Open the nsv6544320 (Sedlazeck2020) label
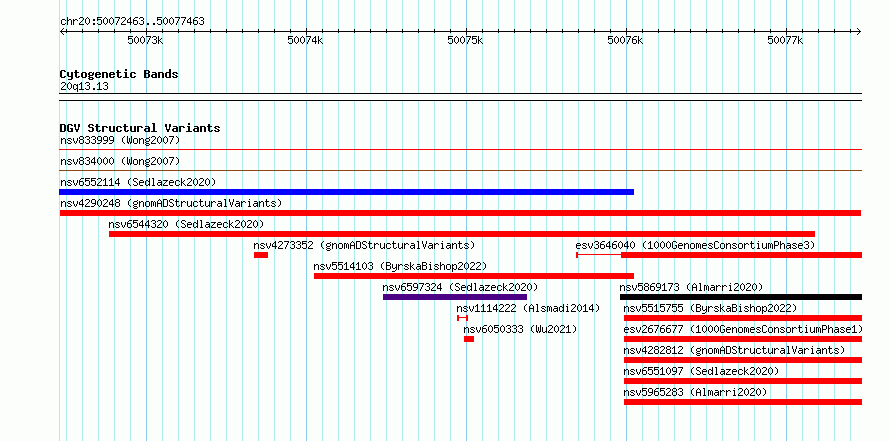 [x=186, y=224]
